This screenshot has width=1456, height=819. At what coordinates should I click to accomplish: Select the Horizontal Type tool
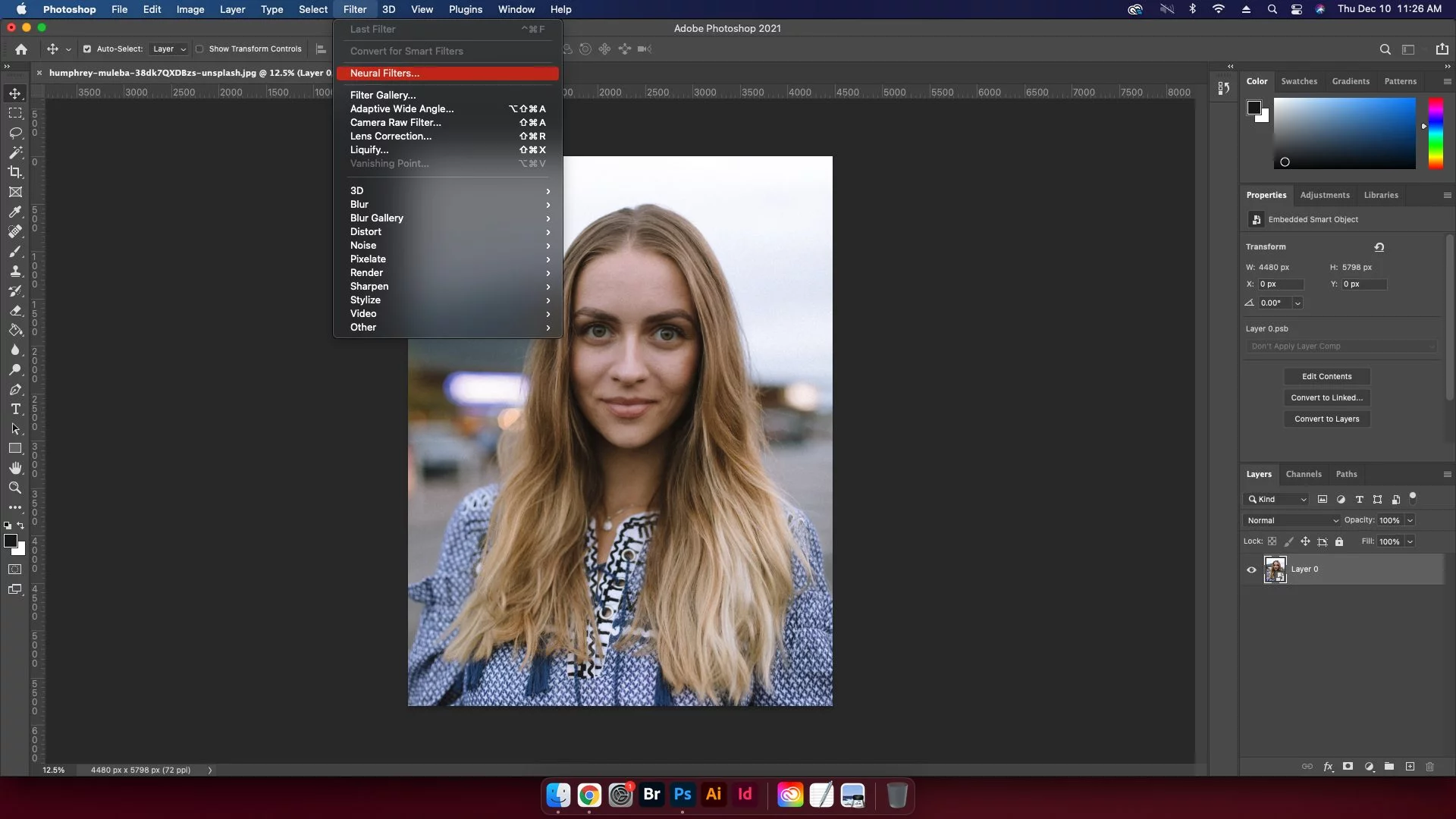(x=15, y=409)
